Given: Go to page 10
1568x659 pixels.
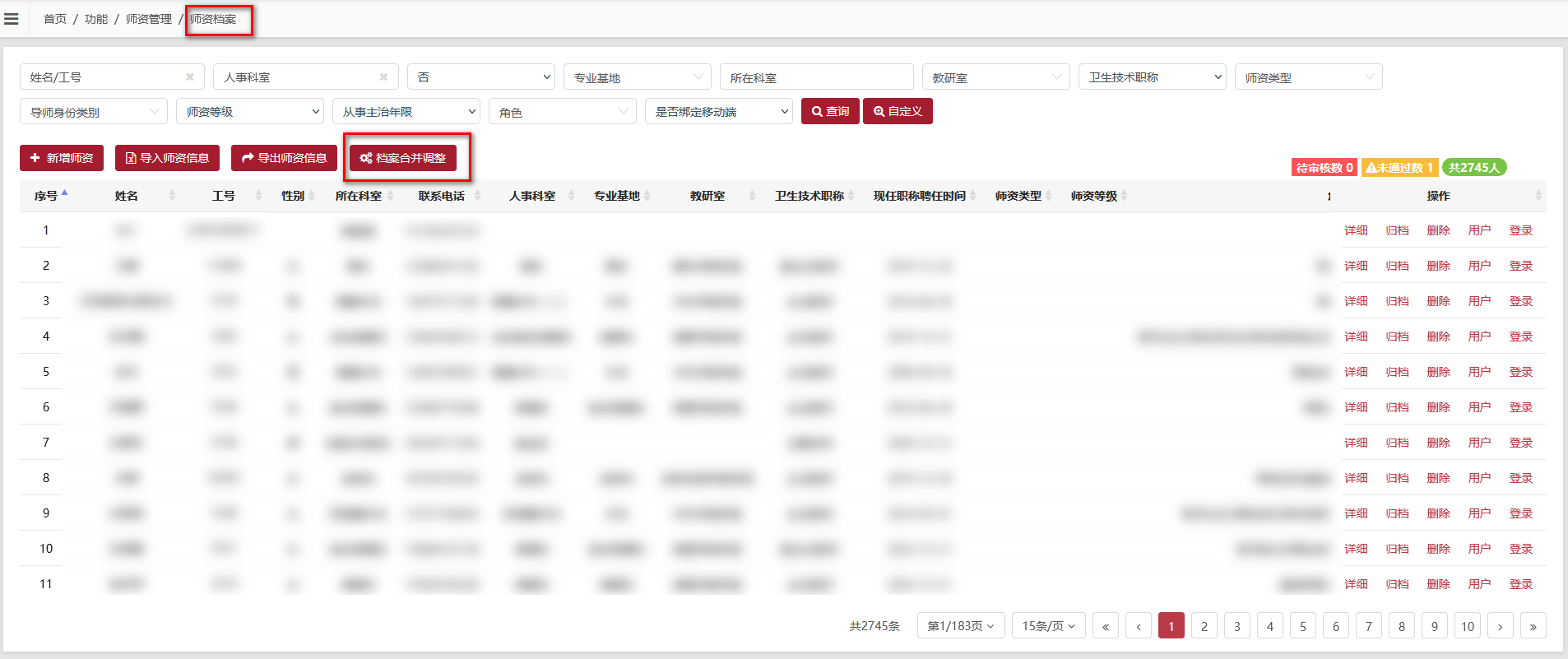Looking at the screenshot, I should 1468,626.
